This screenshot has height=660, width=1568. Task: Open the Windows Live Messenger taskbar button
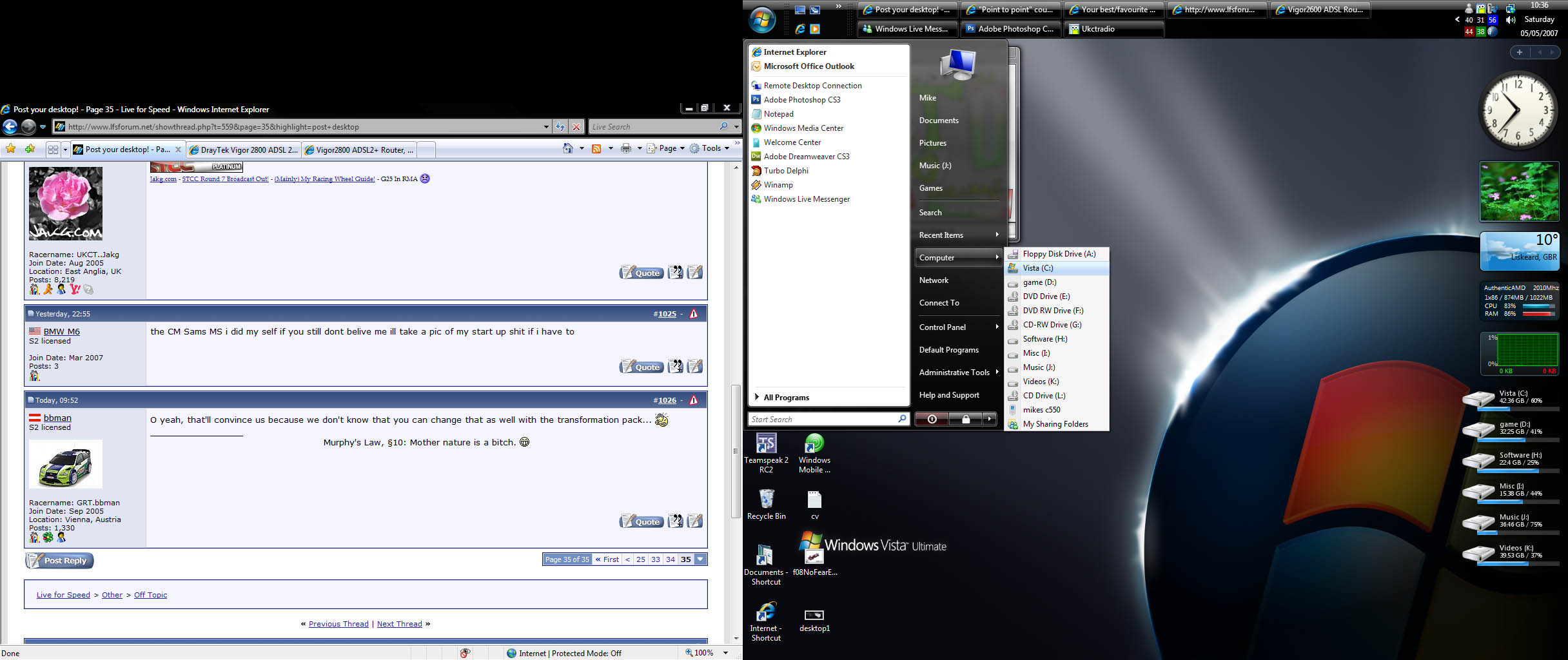908,29
